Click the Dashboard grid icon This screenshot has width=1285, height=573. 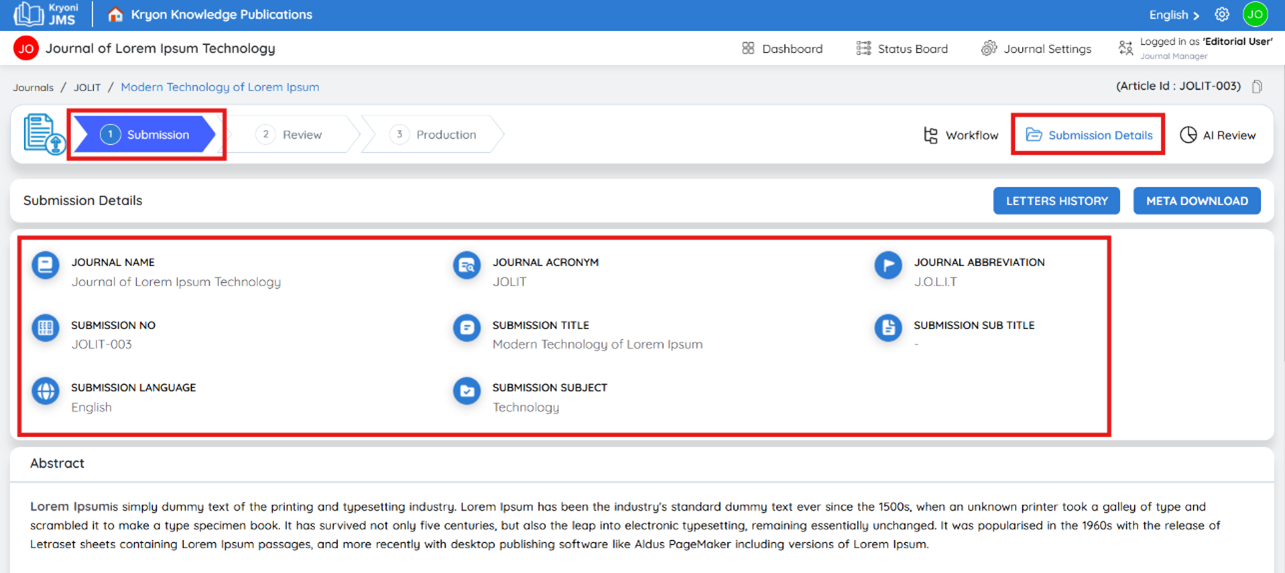748,48
